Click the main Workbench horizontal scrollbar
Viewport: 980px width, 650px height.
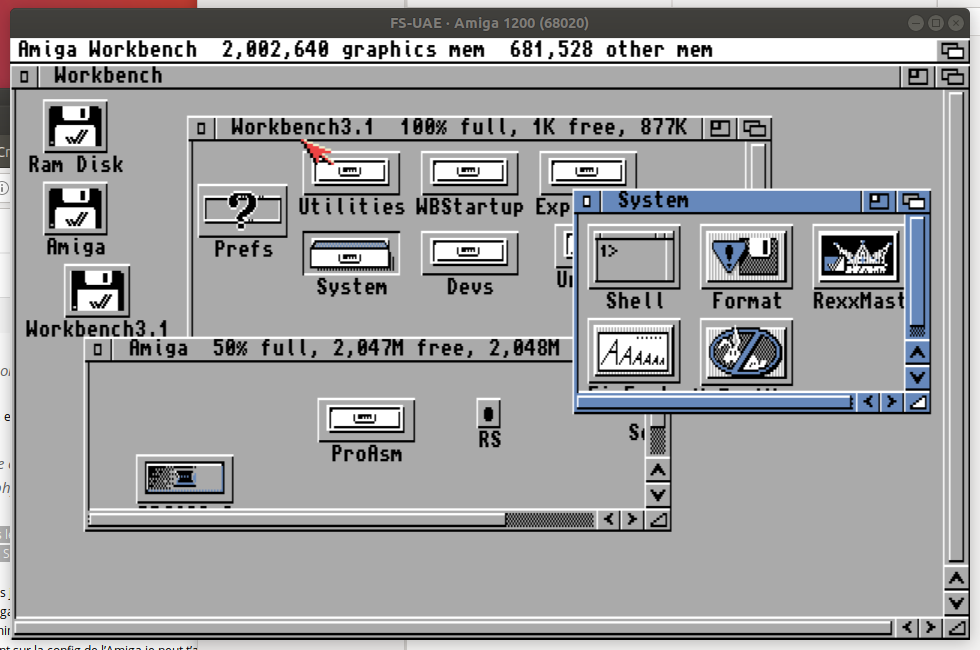pos(453,627)
